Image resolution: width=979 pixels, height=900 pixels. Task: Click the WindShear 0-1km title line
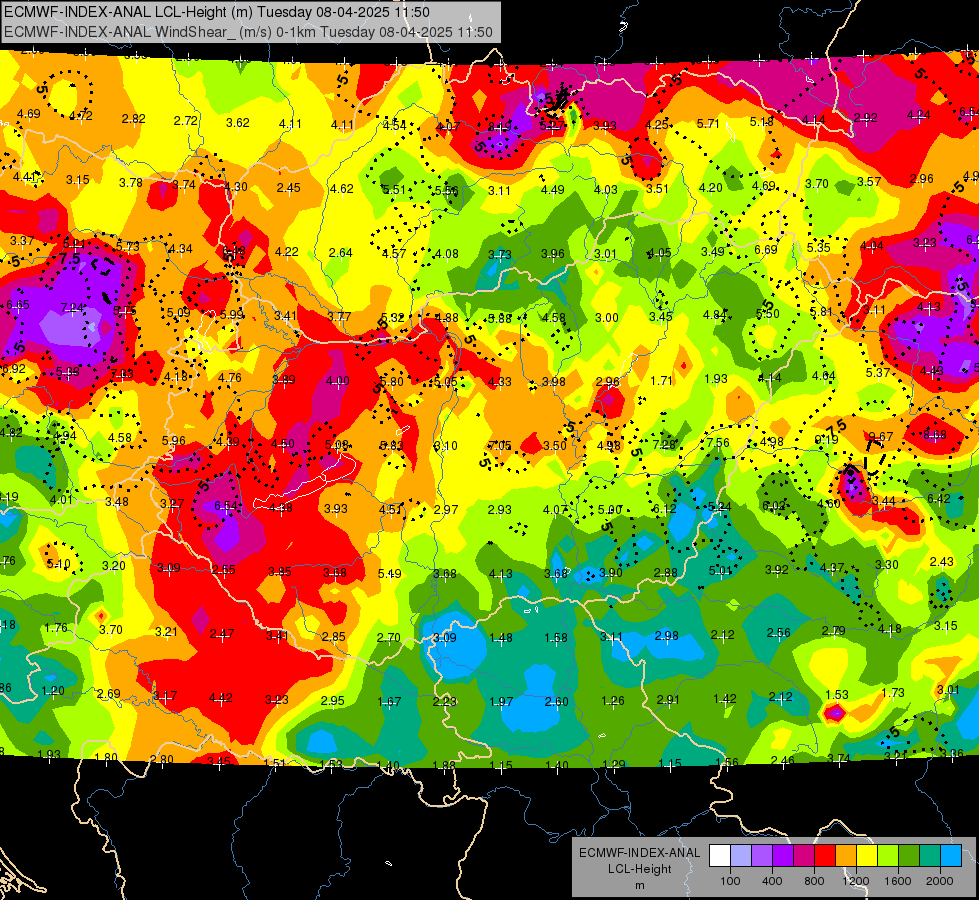(x=248, y=32)
